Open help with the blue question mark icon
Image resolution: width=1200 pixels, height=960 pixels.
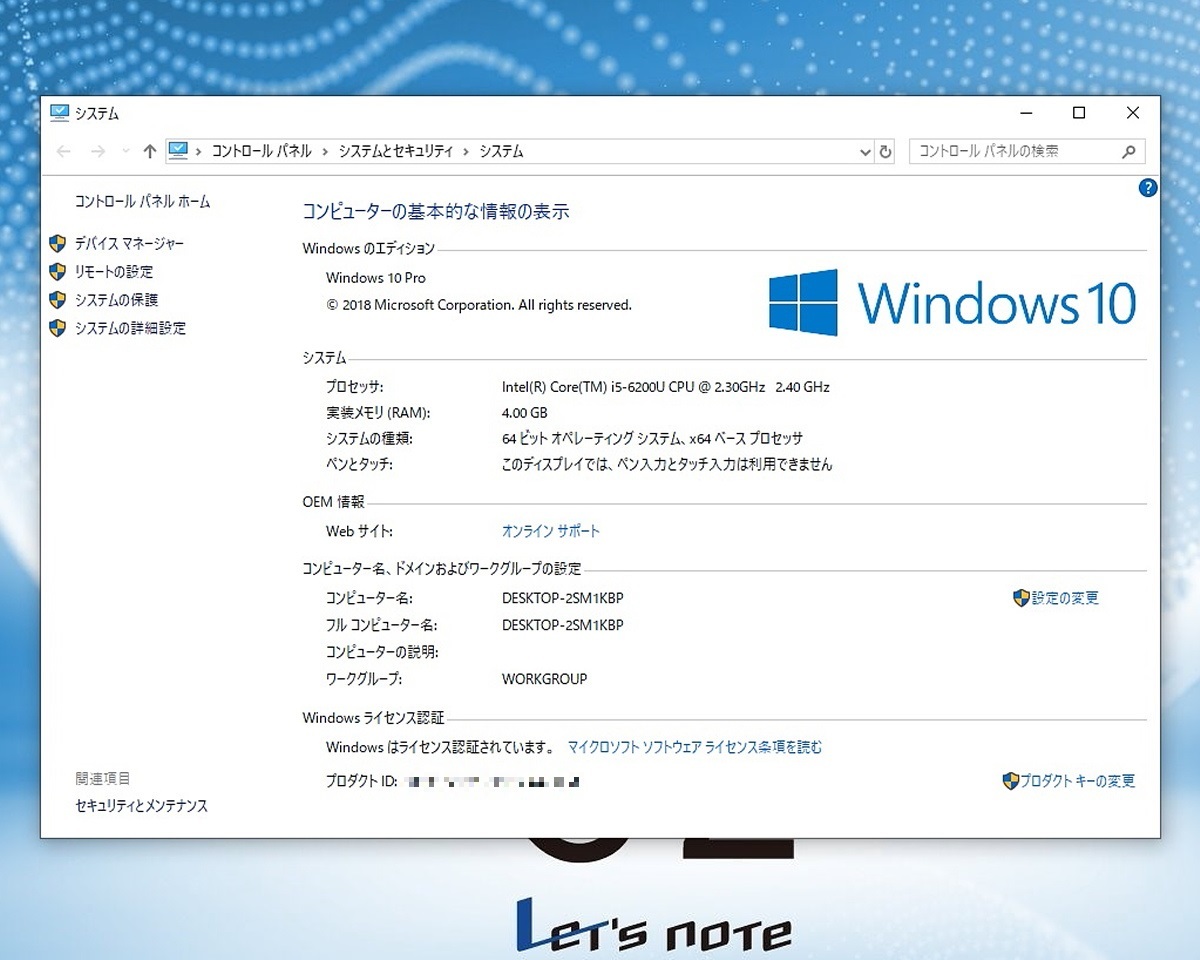pyautogui.click(x=1148, y=188)
